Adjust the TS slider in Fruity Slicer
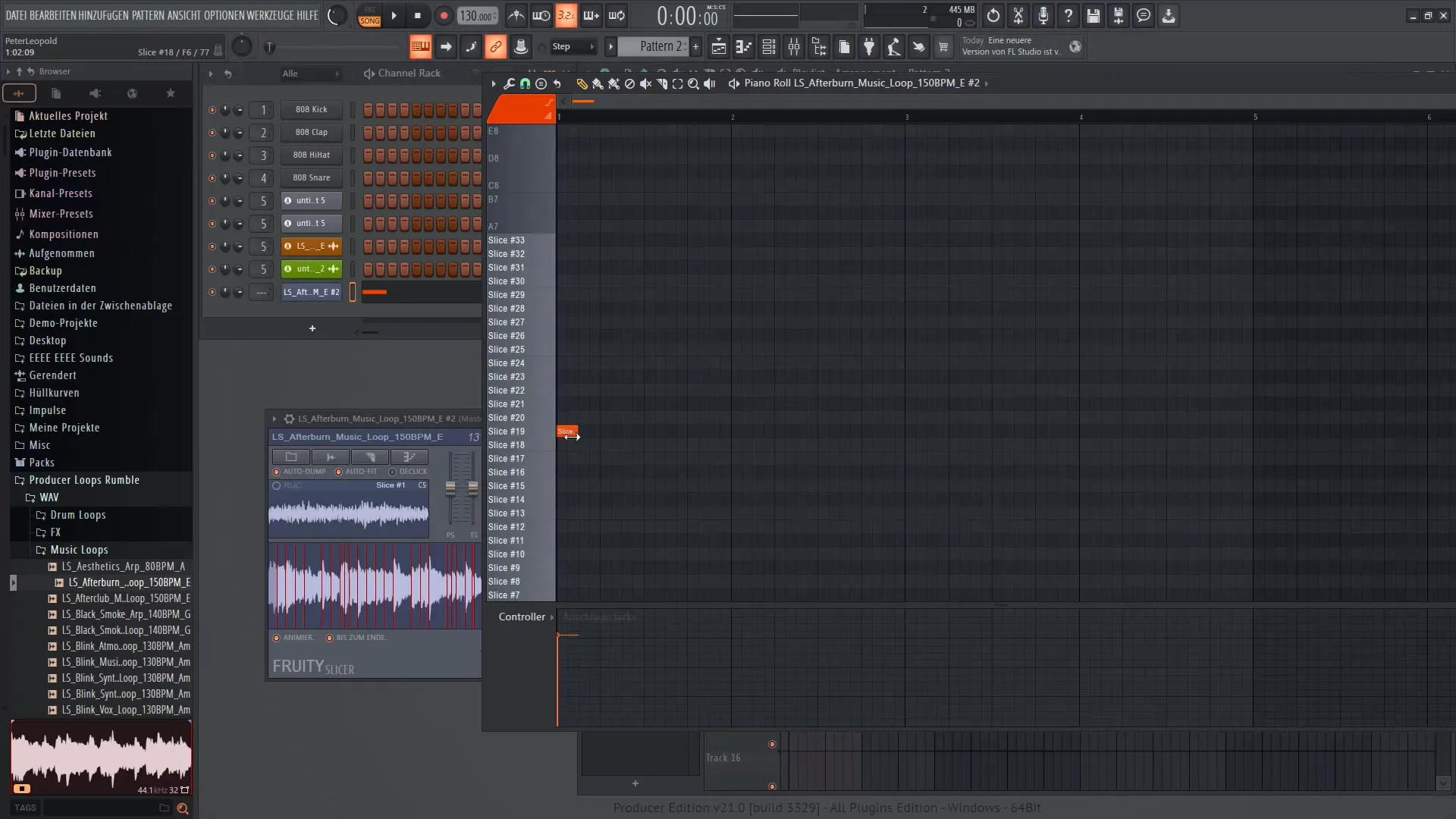The width and height of the screenshot is (1456, 819). click(473, 489)
